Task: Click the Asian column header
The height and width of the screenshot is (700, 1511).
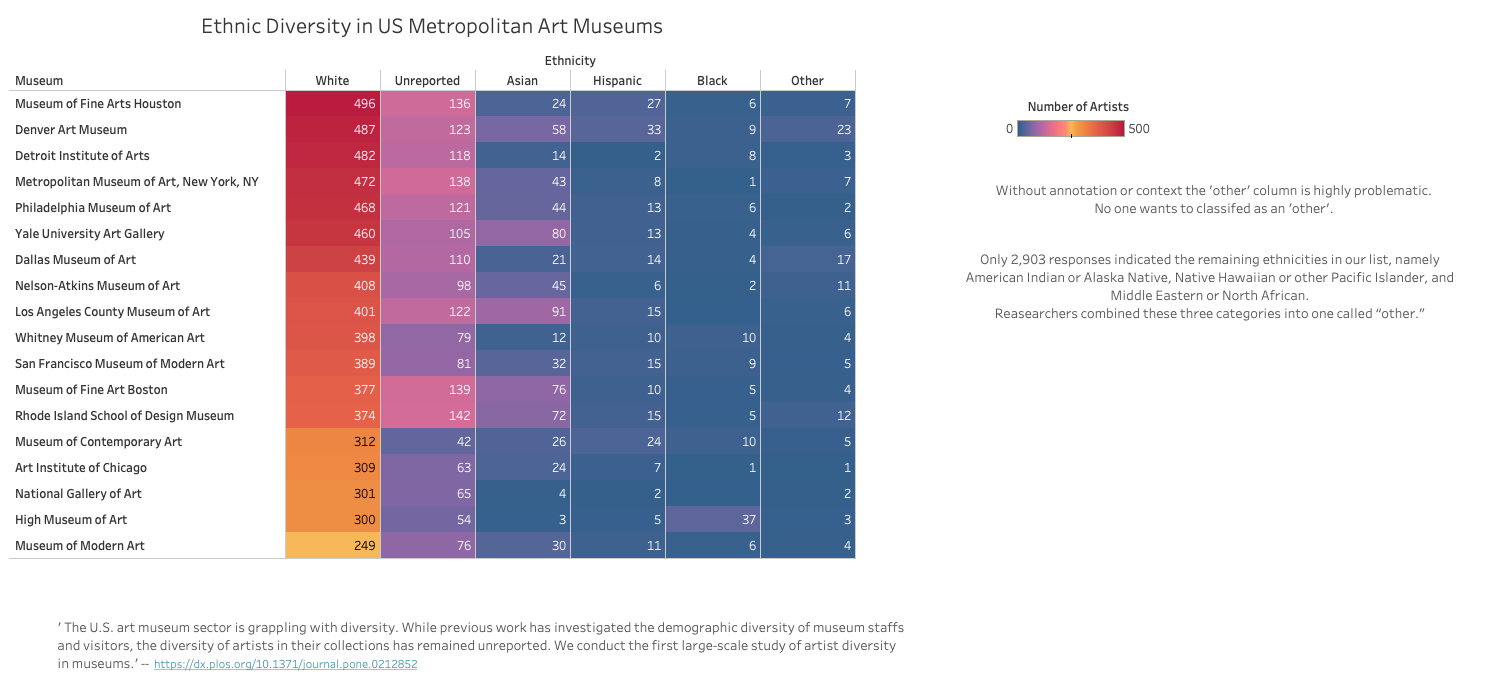Action: click(x=522, y=81)
